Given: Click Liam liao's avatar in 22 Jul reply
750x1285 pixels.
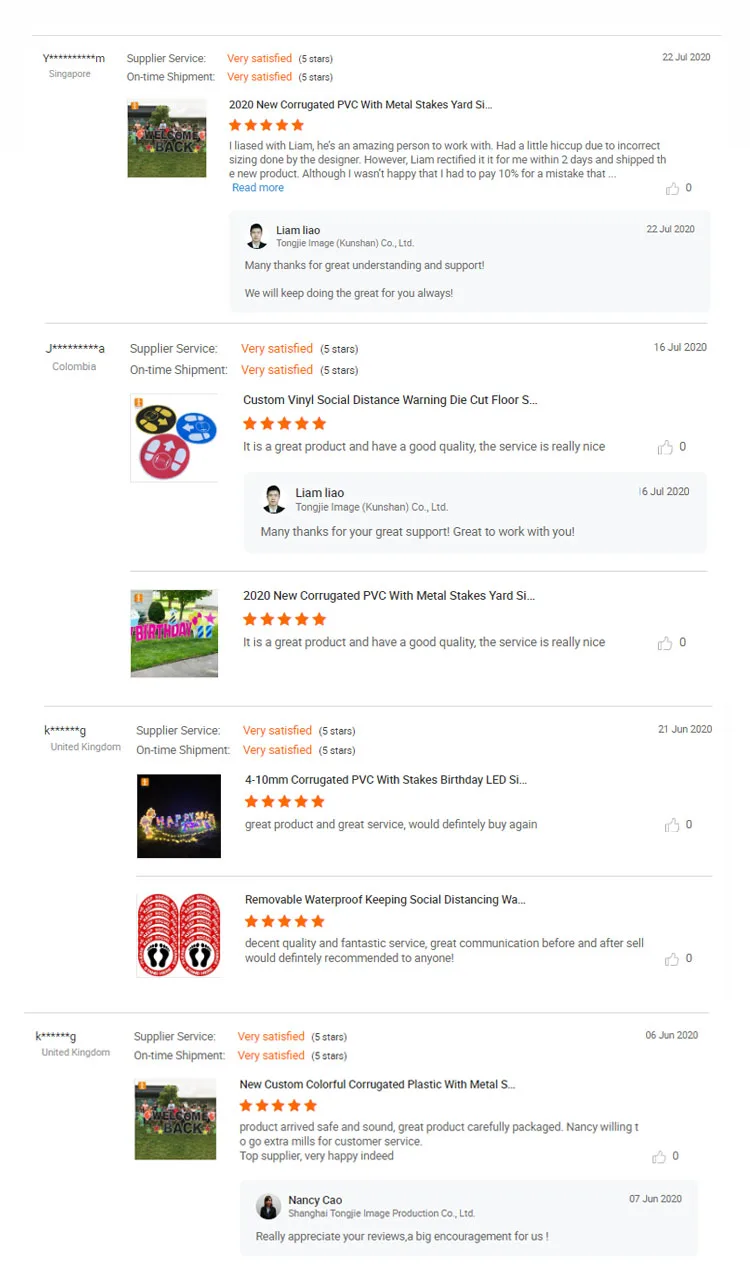Looking at the screenshot, I should [x=257, y=236].
